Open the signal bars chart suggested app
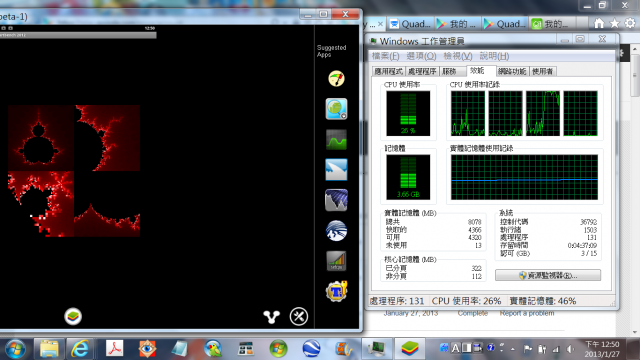This screenshot has height=360, width=640. [x=336, y=261]
